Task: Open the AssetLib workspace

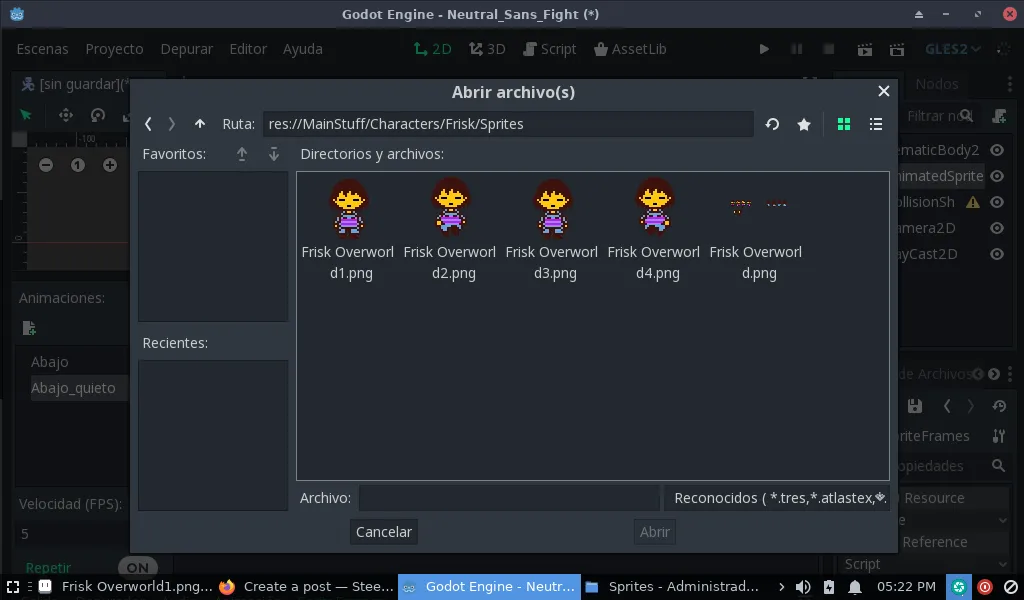Action: (630, 49)
